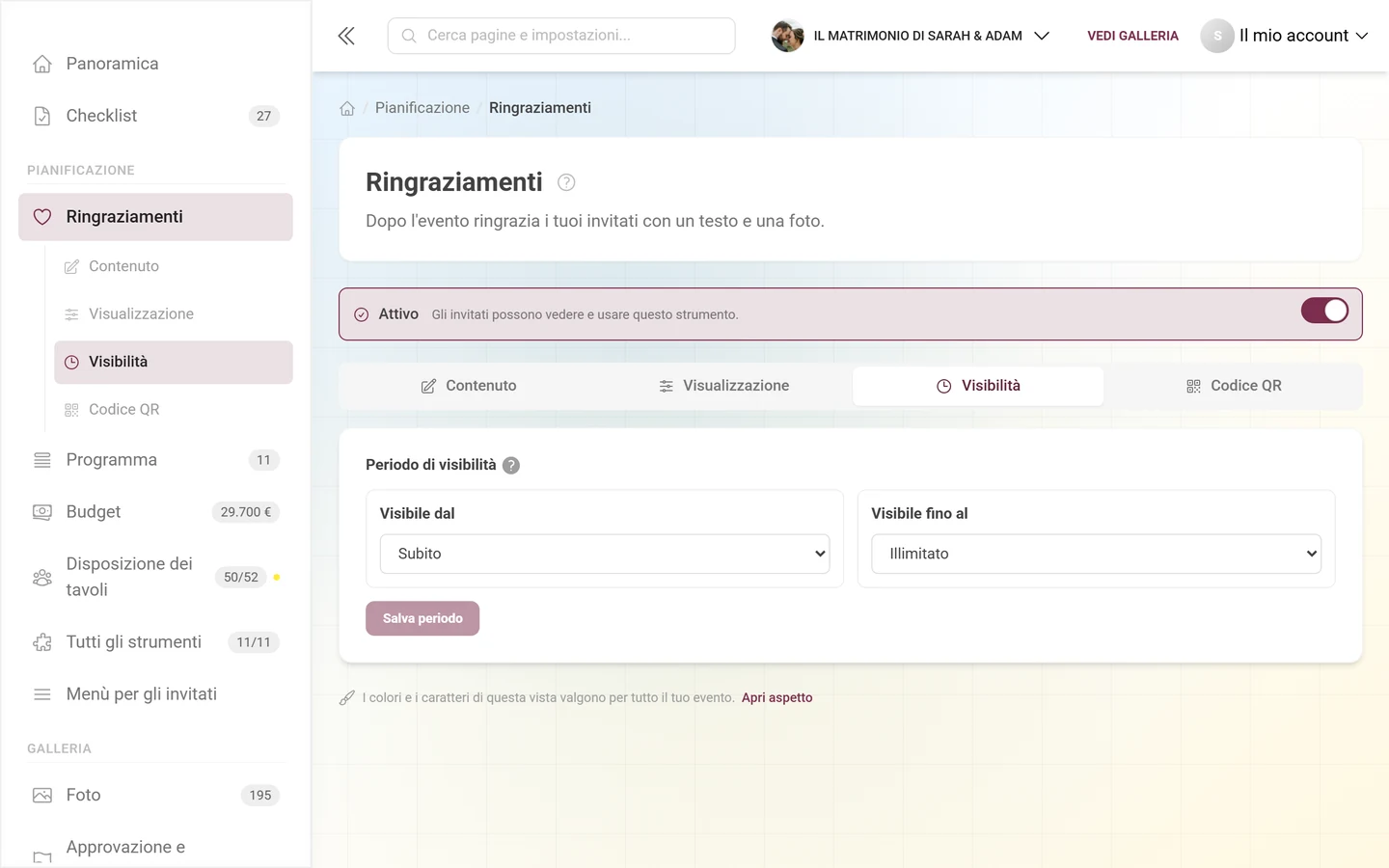Screen dimensions: 1389x868
Task: Open the Visibile fino al dropdown
Action: pyautogui.click(x=1096, y=554)
